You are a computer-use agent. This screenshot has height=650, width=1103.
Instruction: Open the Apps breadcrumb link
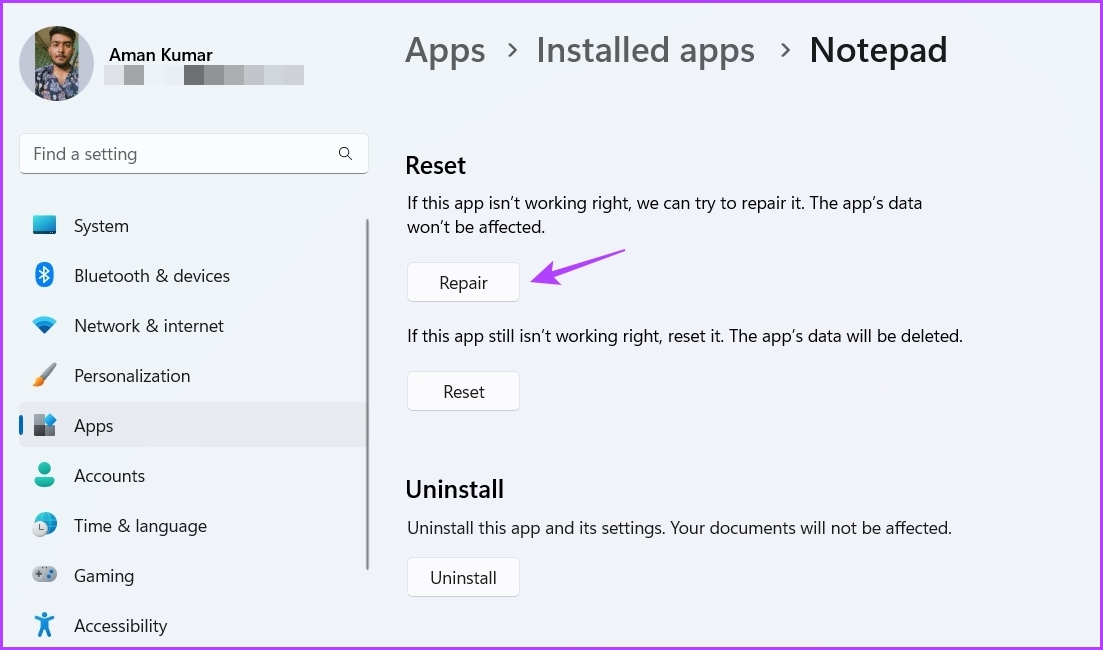pyautogui.click(x=445, y=50)
